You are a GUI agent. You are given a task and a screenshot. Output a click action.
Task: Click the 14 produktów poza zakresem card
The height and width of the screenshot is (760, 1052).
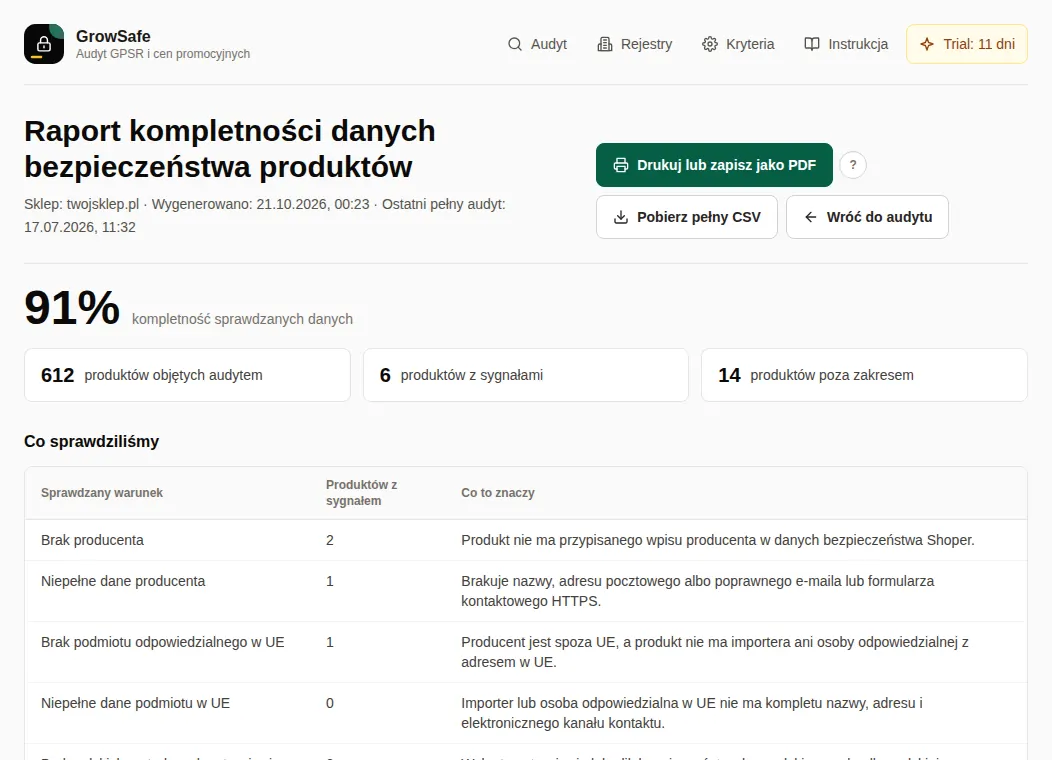864,375
